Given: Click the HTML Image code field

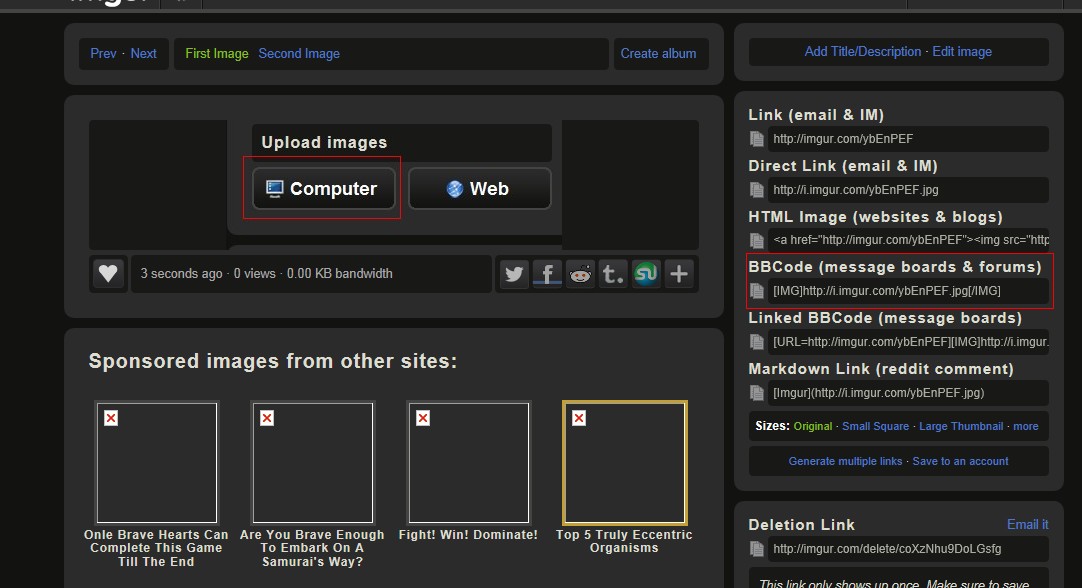Looking at the screenshot, I should pyautogui.click(x=909, y=241).
